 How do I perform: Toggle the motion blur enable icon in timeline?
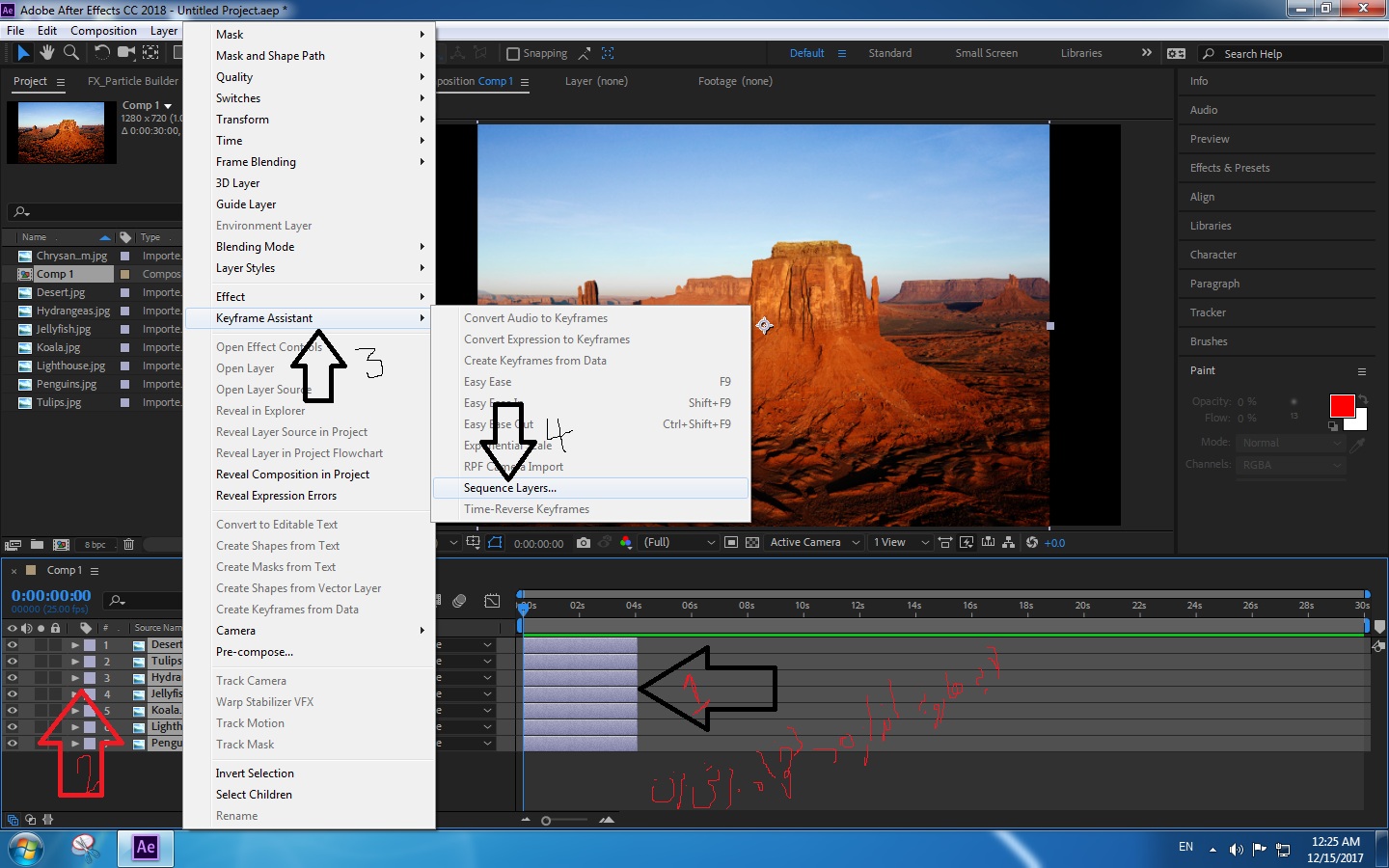pos(460,601)
